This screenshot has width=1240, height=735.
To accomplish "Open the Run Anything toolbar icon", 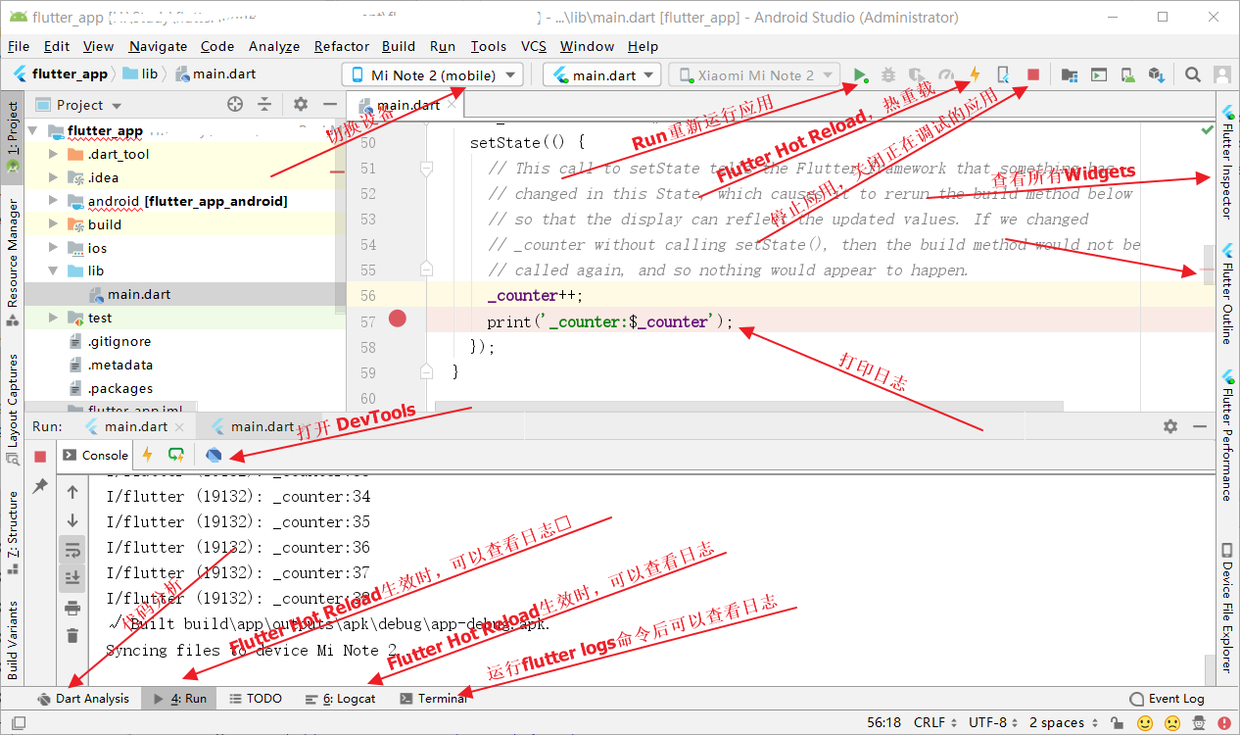I will click(x=1098, y=75).
